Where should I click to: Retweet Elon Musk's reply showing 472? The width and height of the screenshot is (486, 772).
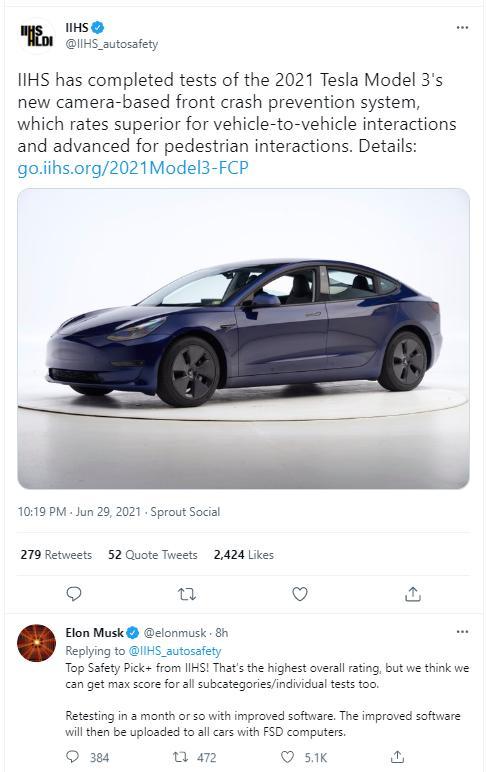194,757
